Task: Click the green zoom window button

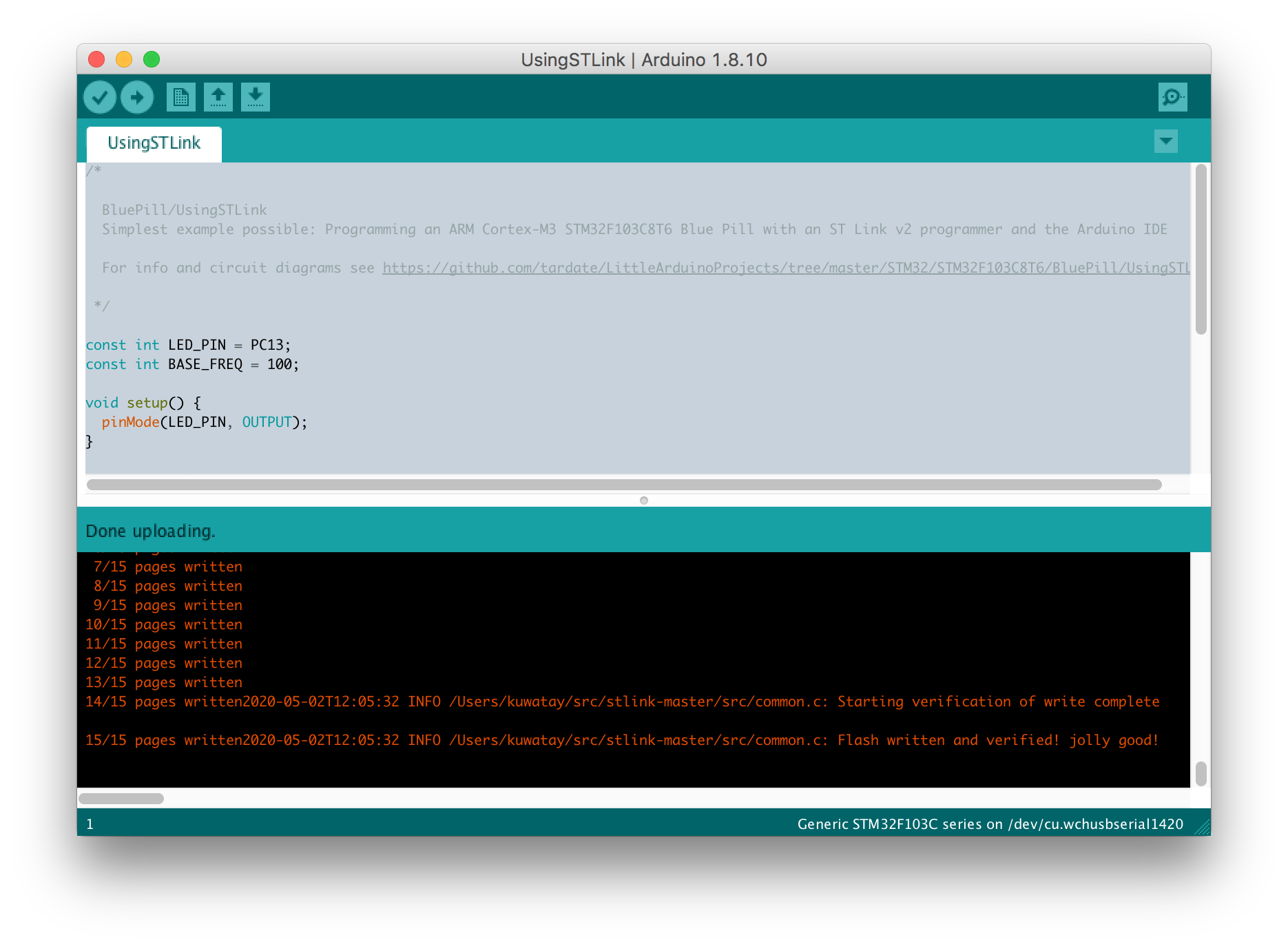Action: pos(152,59)
